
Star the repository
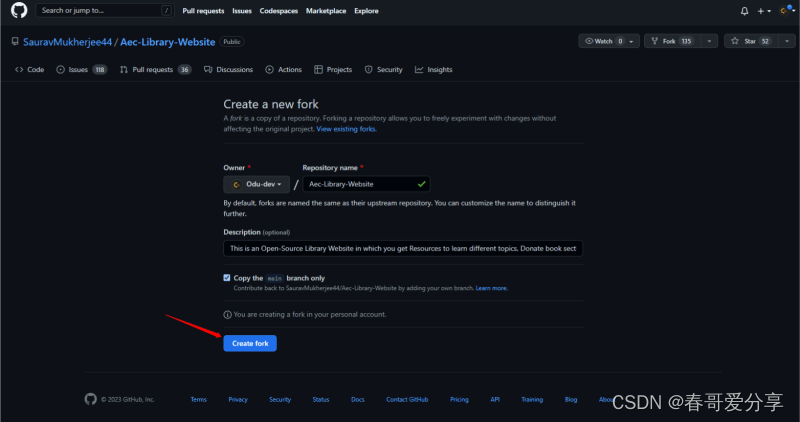(751, 41)
